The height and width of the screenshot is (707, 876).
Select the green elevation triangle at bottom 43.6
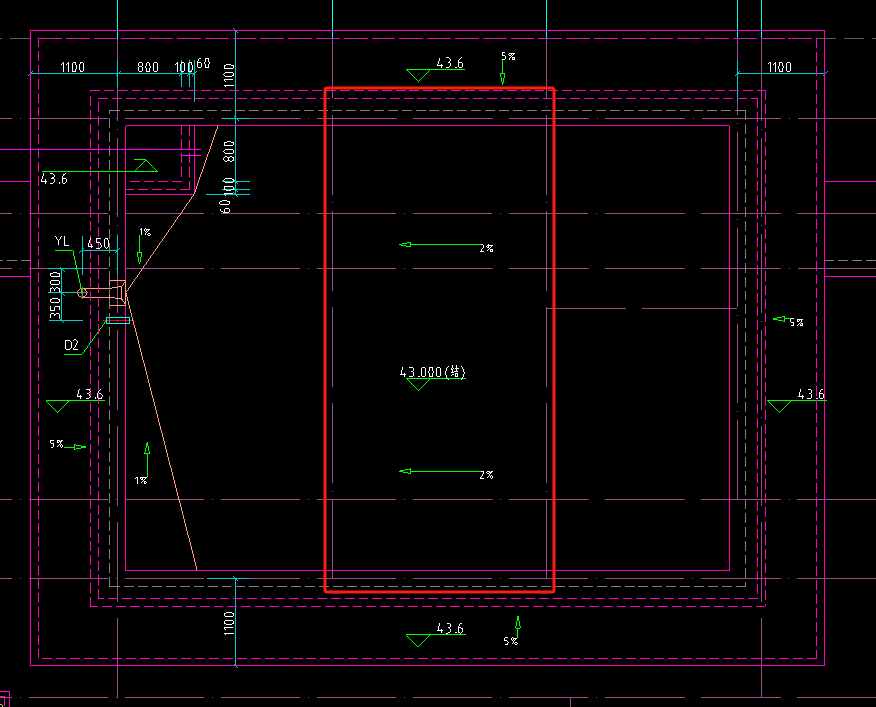(x=418, y=640)
